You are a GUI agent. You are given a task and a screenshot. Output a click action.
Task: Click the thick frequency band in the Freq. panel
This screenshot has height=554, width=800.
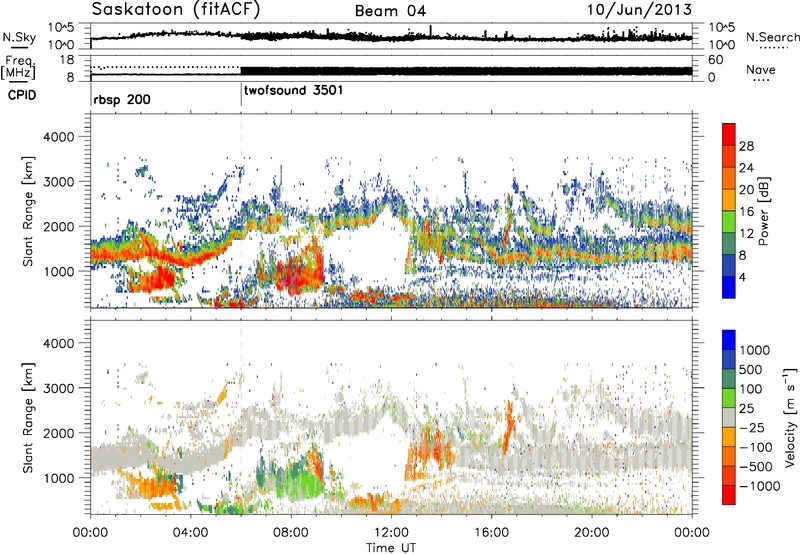tap(466, 71)
